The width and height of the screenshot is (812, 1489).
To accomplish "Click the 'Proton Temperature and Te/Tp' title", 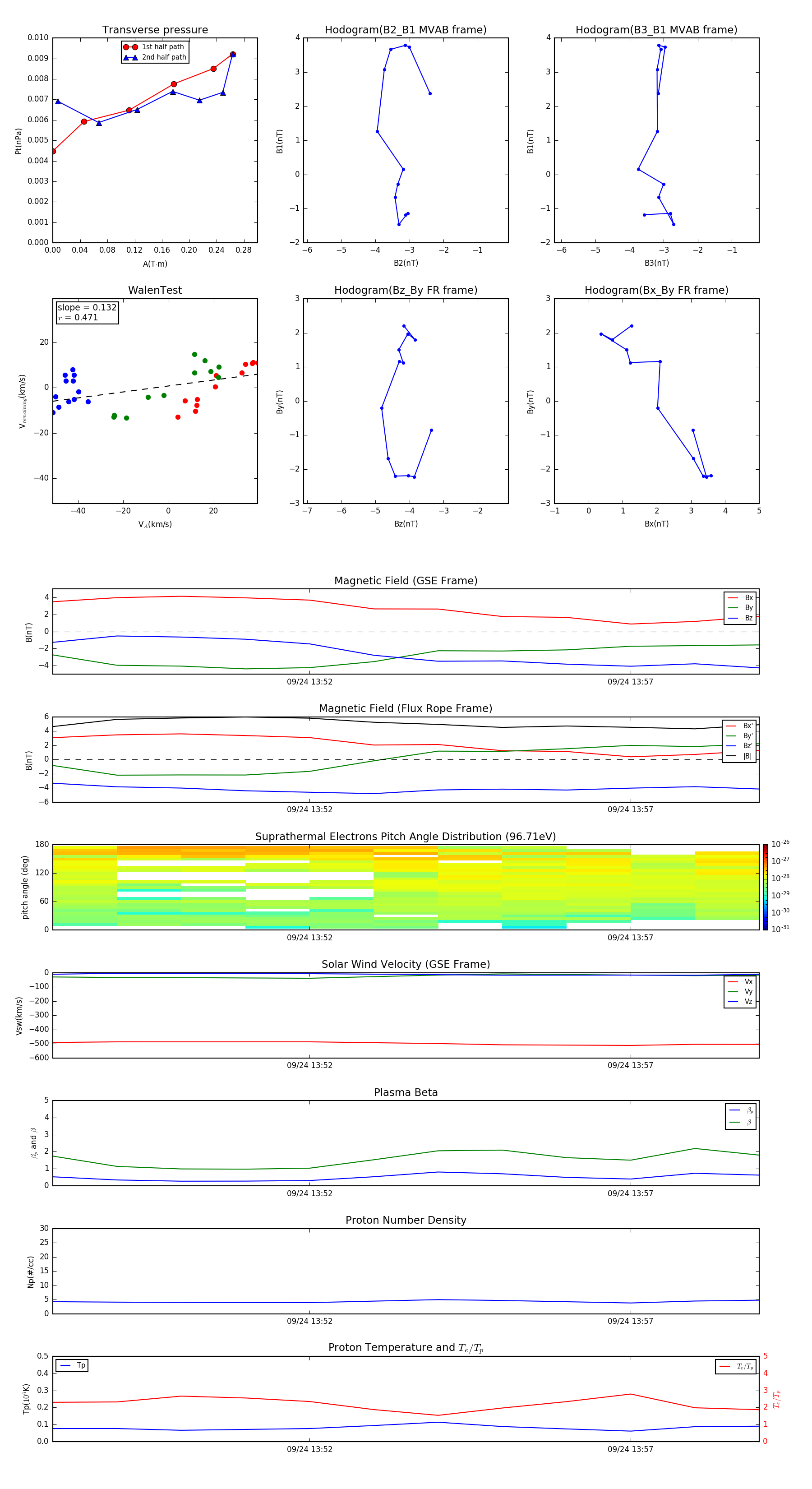I will pos(406,1348).
